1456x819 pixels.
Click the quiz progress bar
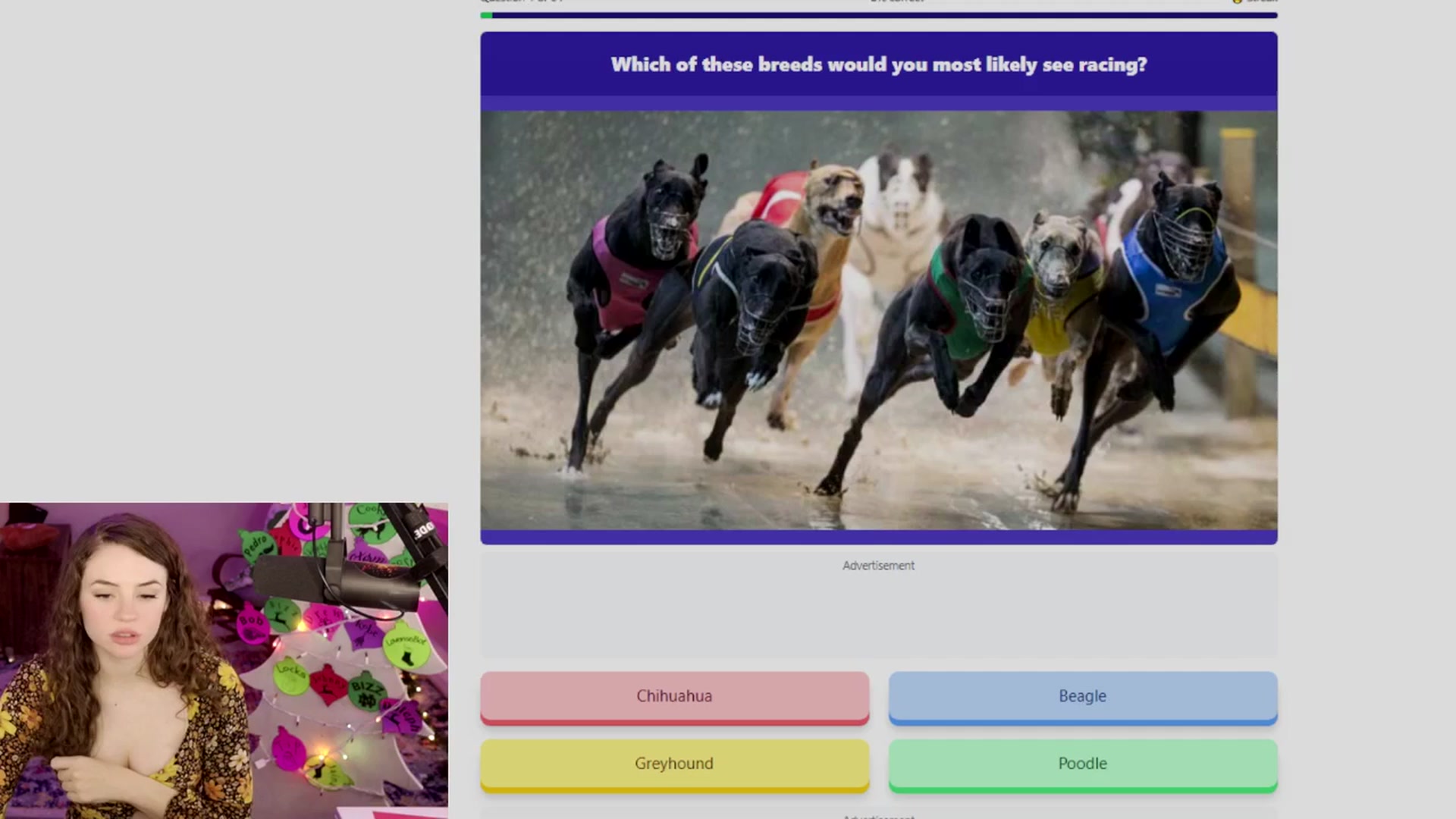tap(878, 15)
